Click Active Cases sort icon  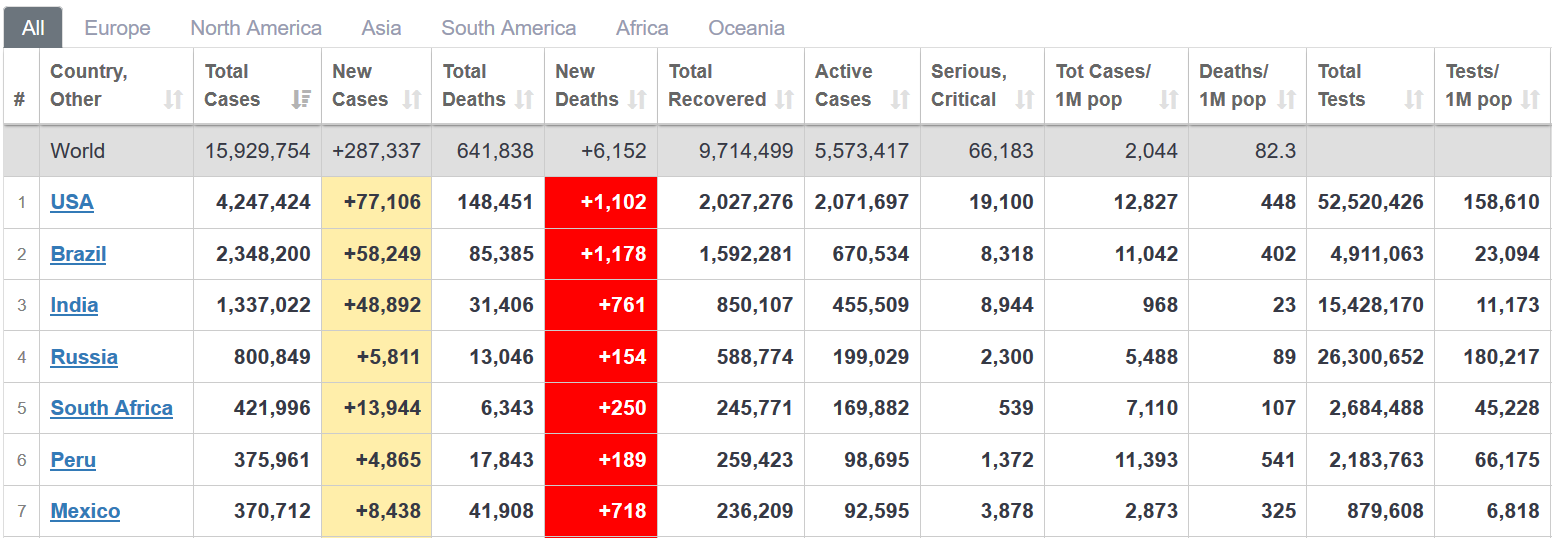[900, 100]
